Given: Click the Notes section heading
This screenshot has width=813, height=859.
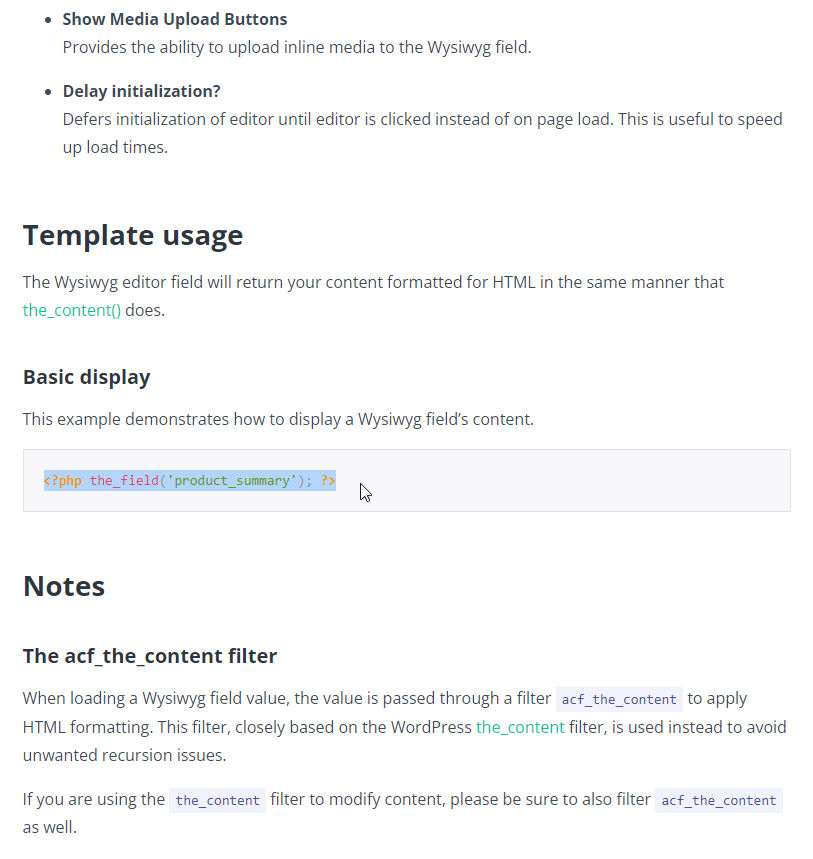Looking at the screenshot, I should click(64, 586).
